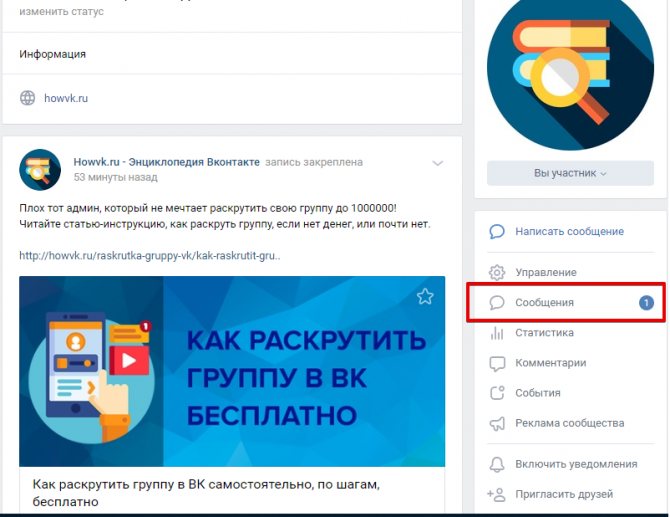The image size is (670, 517).
Task: Open the Комментарии menu item
Action: click(x=550, y=363)
